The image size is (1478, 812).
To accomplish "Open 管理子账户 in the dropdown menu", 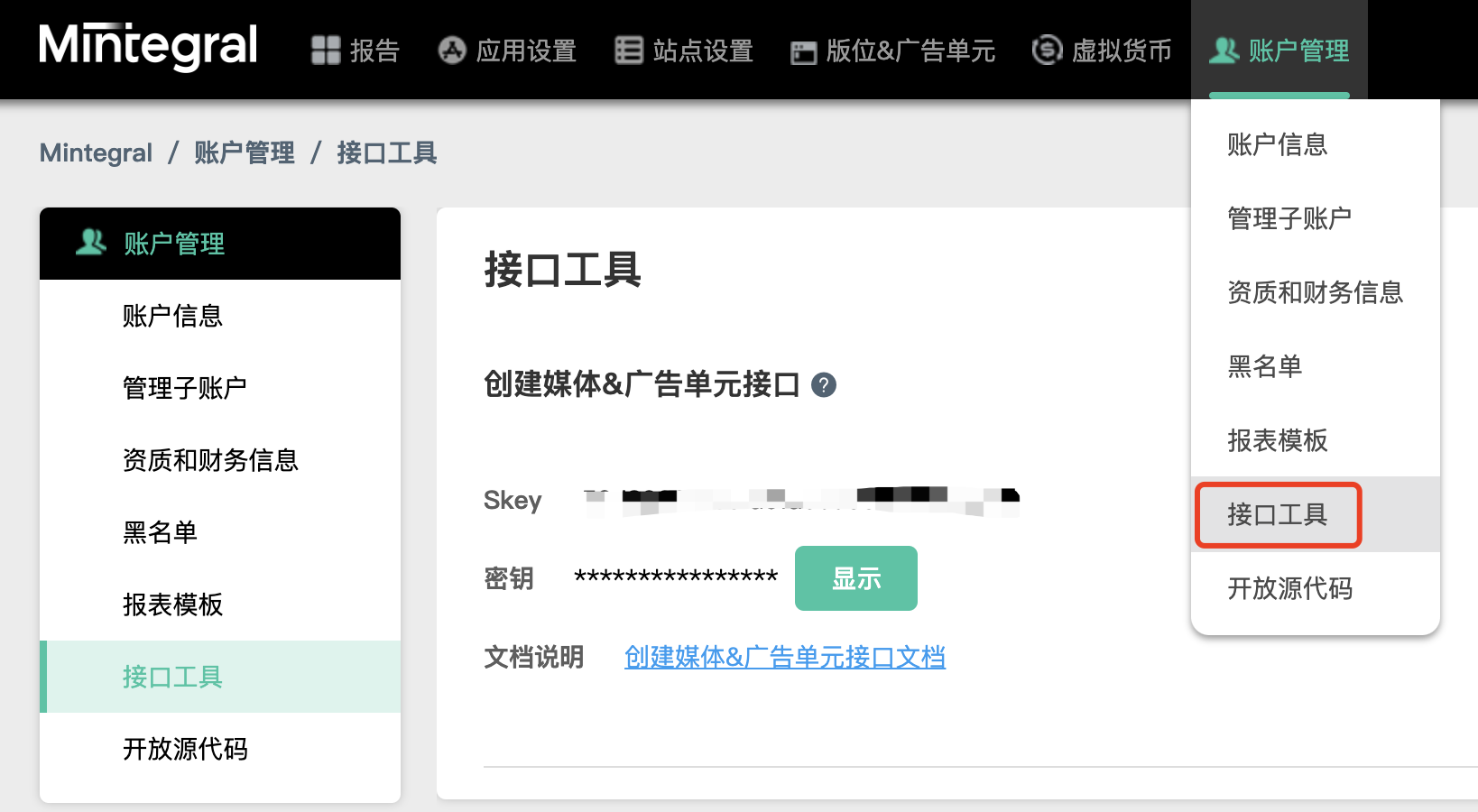I will click(x=1289, y=218).
